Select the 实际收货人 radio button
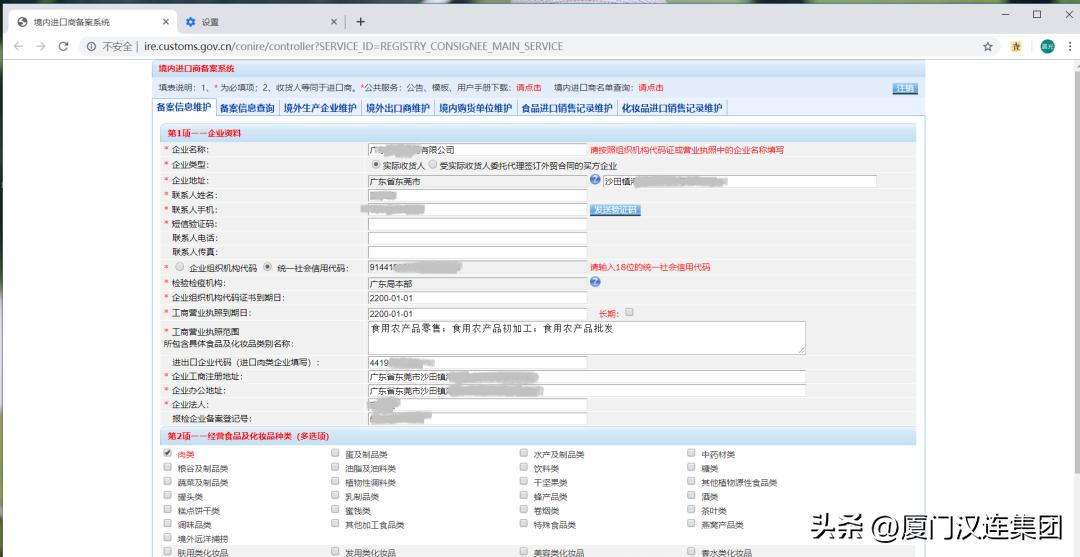The width and height of the screenshot is (1080, 557). (375, 165)
